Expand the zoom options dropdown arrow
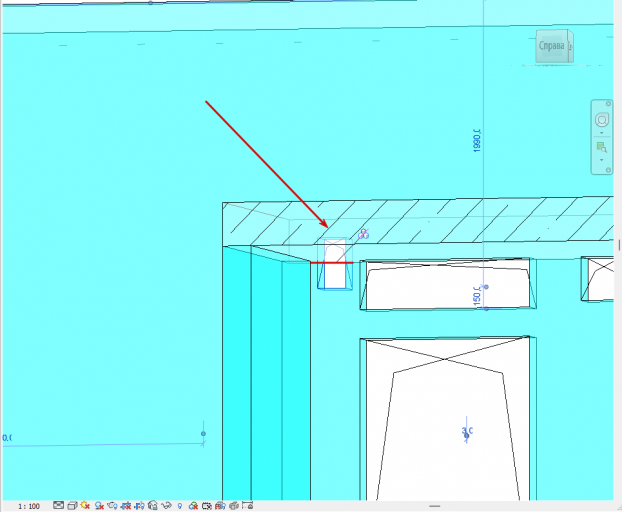 (x=602, y=160)
